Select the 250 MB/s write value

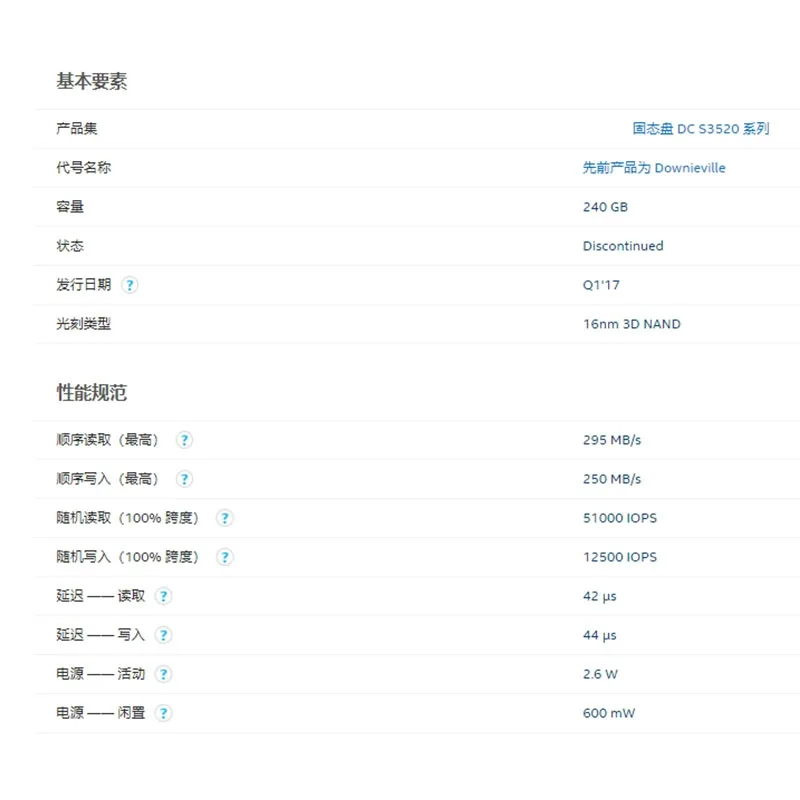(612, 479)
